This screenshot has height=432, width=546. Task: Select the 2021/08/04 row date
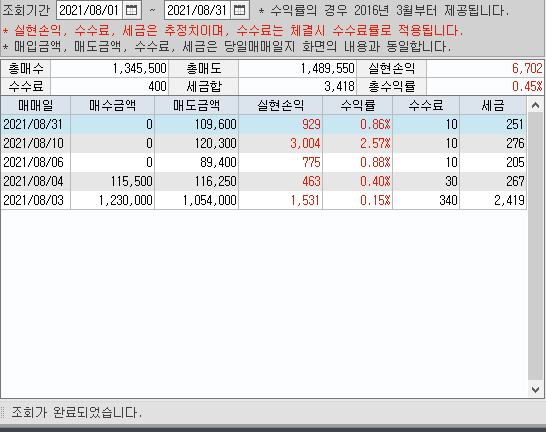(x=33, y=181)
